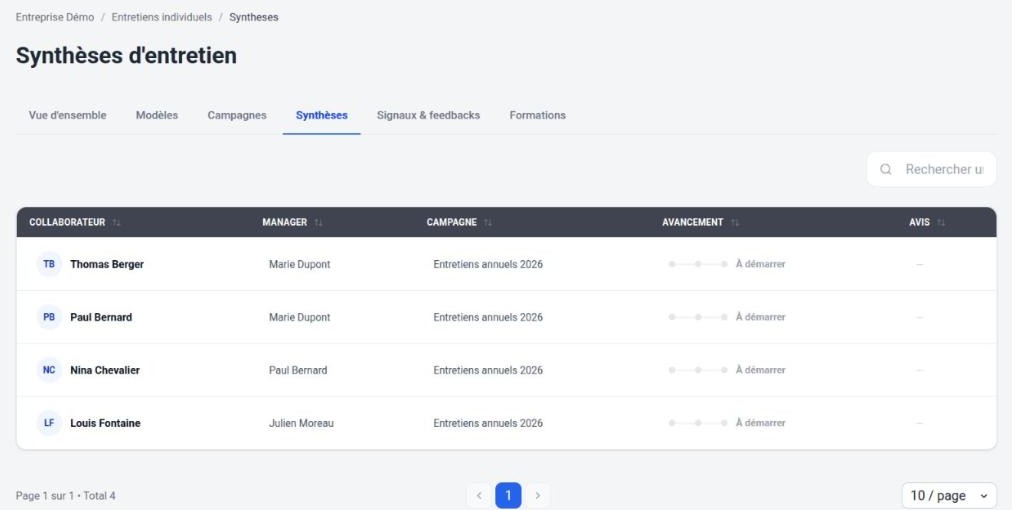1012x510 pixels.
Task: Open Louis Fontaine's name link
Action: 105,423
